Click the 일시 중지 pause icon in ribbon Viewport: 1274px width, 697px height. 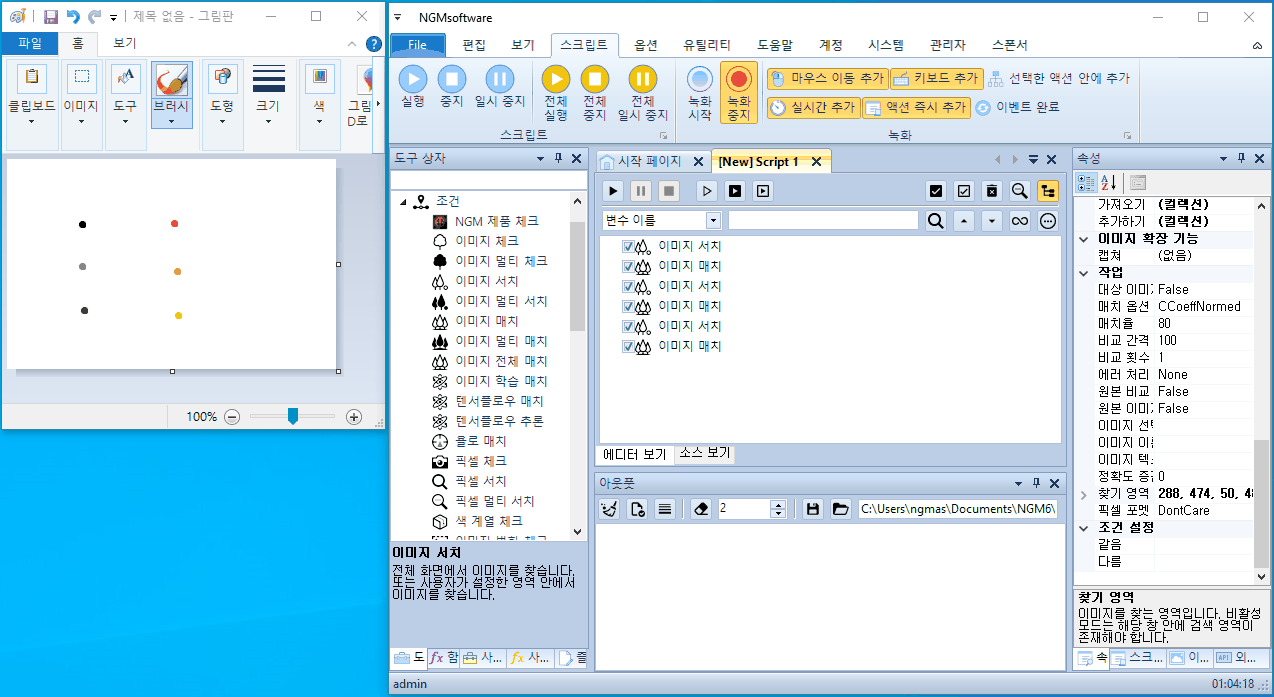[x=499, y=79]
